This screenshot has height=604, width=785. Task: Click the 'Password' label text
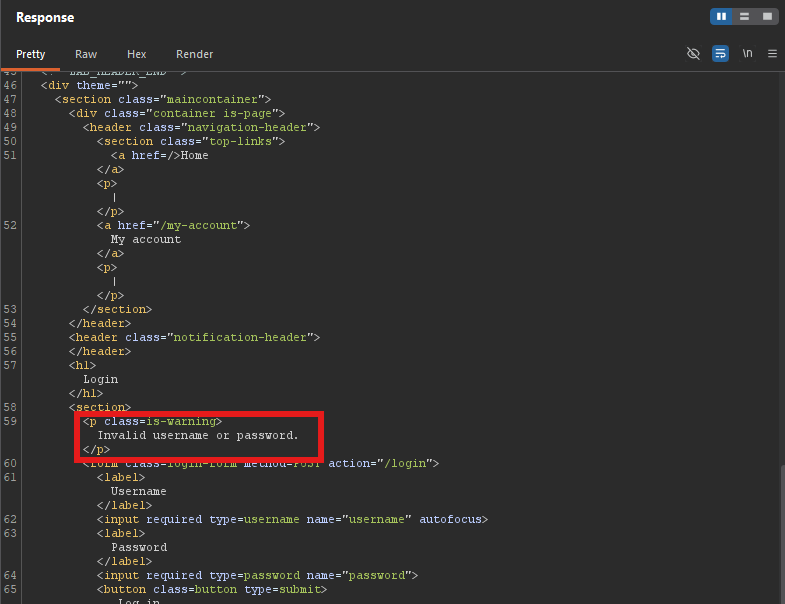[139, 547]
